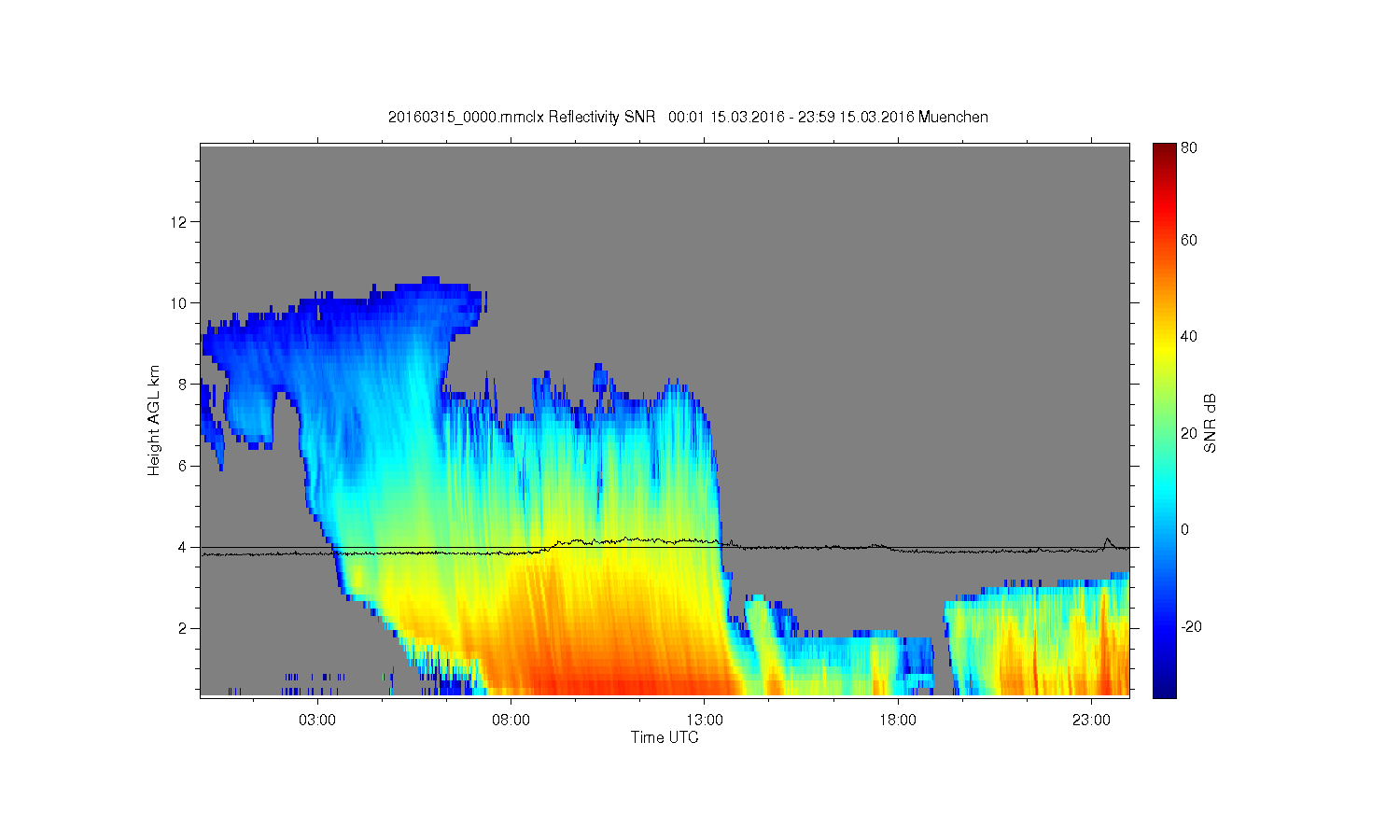Click the height tick label 4
Viewport: 1400px width, 840px height.
click(183, 547)
